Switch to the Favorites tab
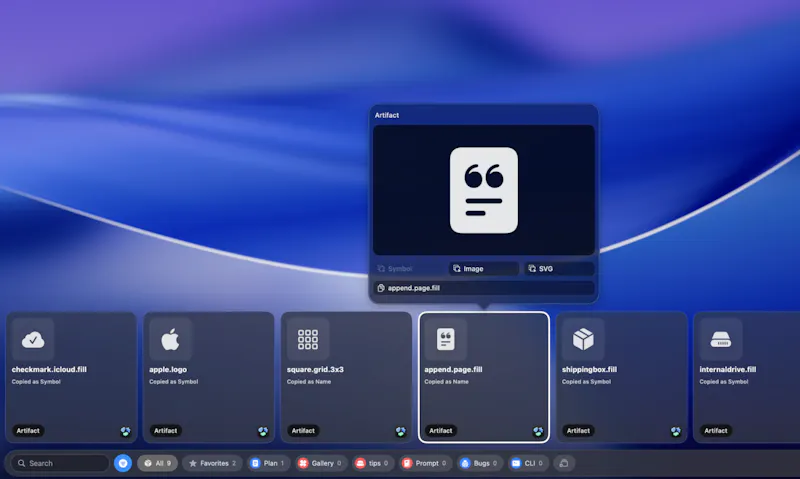This screenshot has width=800, height=479. (212, 463)
